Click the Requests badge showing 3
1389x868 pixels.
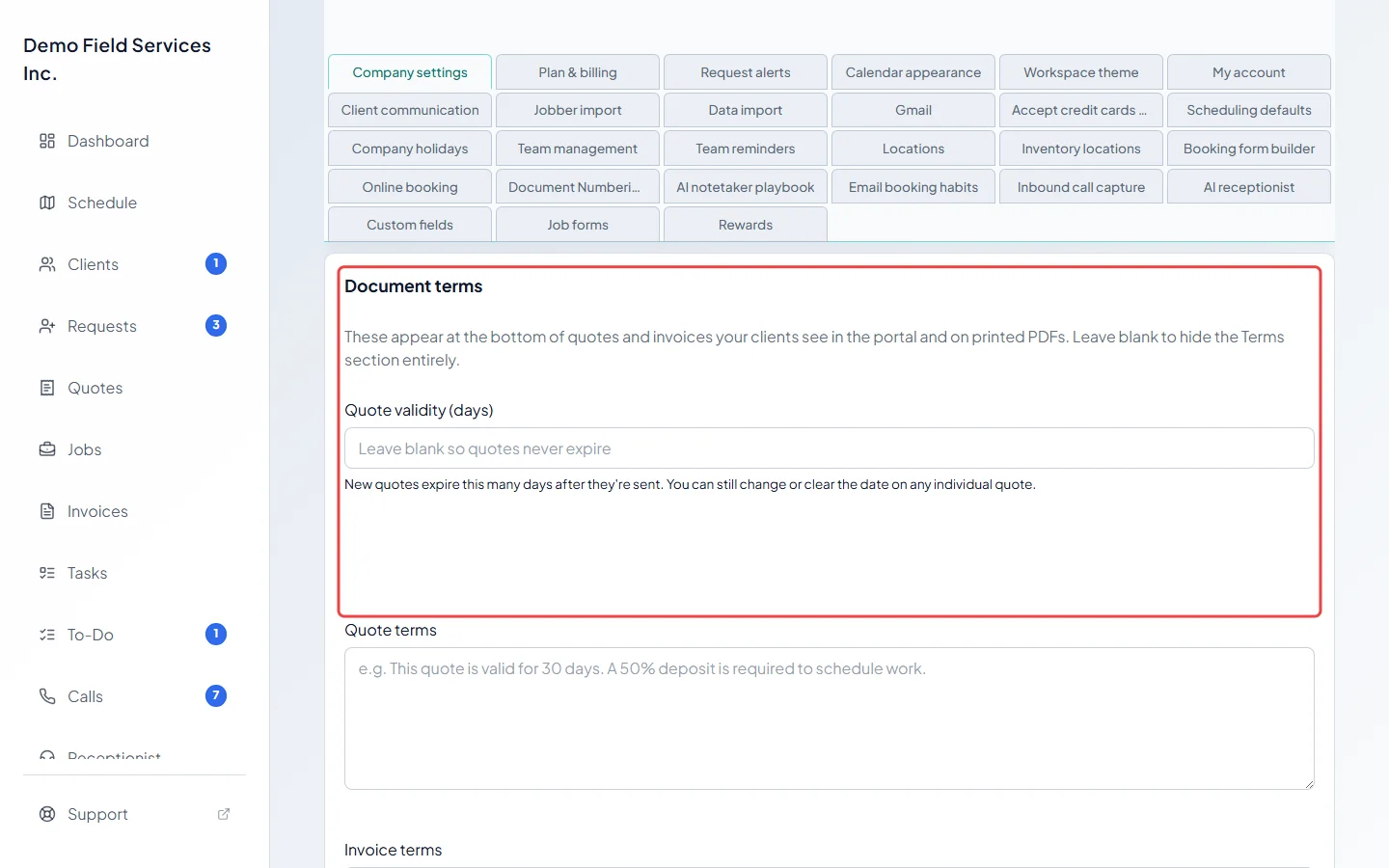(x=216, y=325)
